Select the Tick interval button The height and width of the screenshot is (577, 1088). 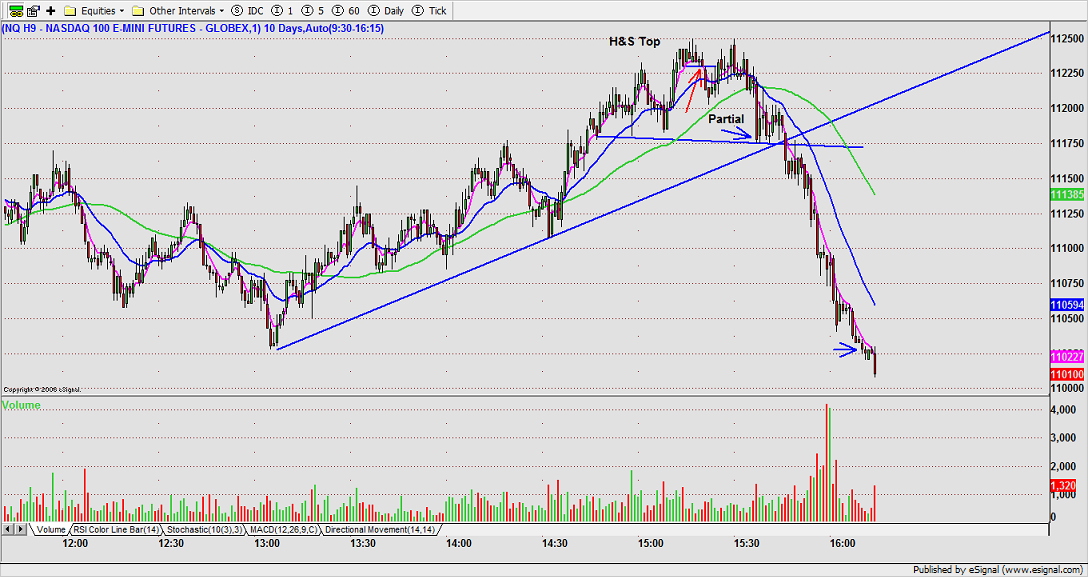click(x=429, y=10)
